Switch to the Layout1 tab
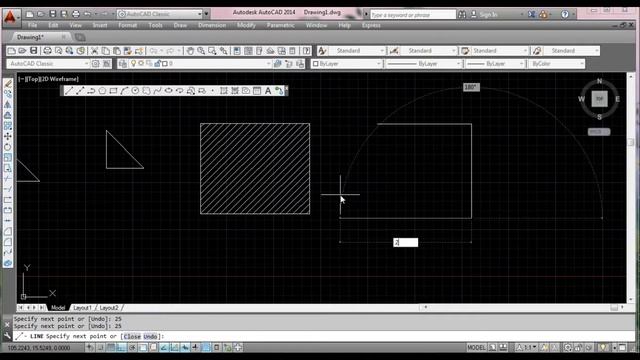Viewport: 640px width, 360px height. (x=82, y=308)
